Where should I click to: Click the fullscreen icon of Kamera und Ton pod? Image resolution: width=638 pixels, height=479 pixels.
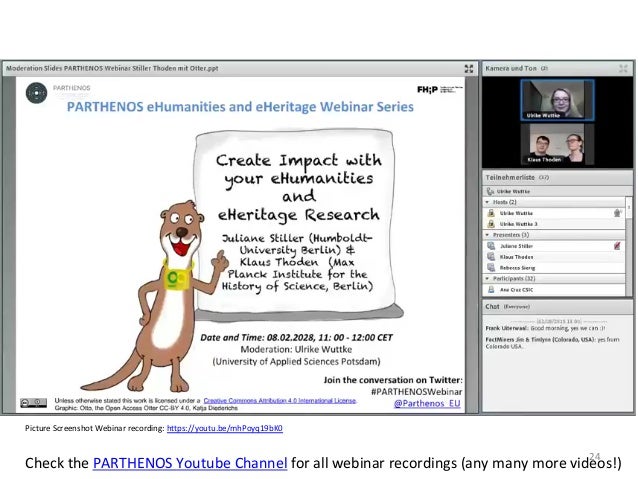click(623, 68)
